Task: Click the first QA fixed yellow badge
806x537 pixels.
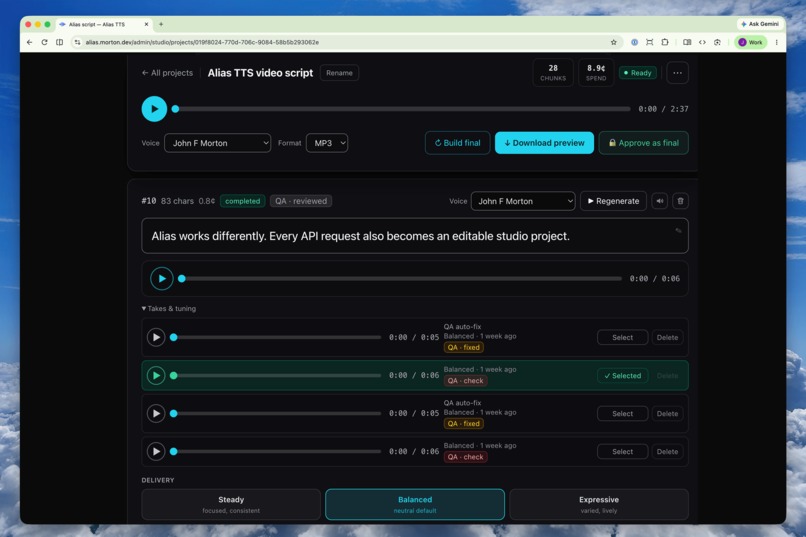Action: (x=464, y=347)
